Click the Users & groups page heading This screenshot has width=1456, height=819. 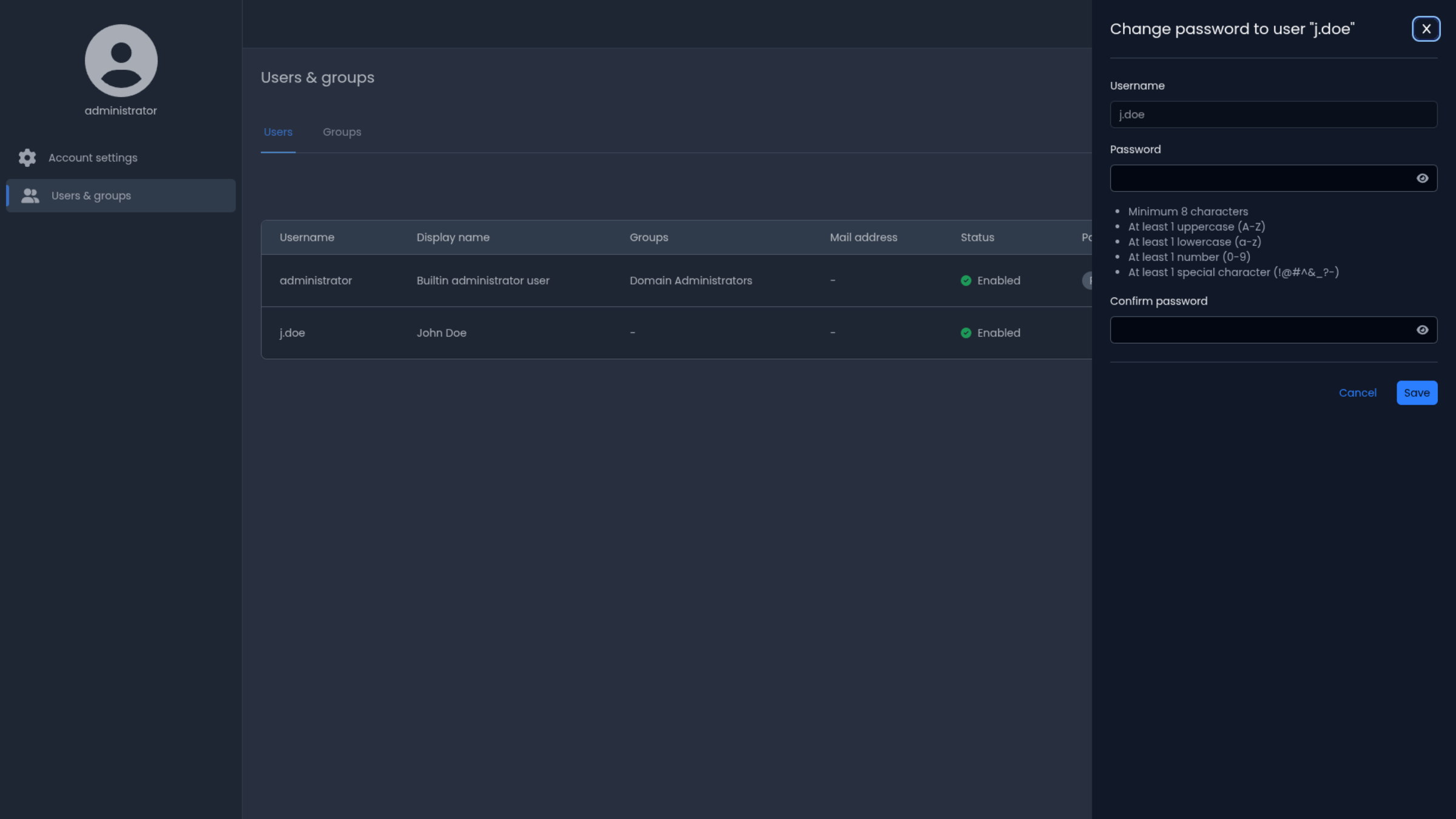(x=317, y=78)
